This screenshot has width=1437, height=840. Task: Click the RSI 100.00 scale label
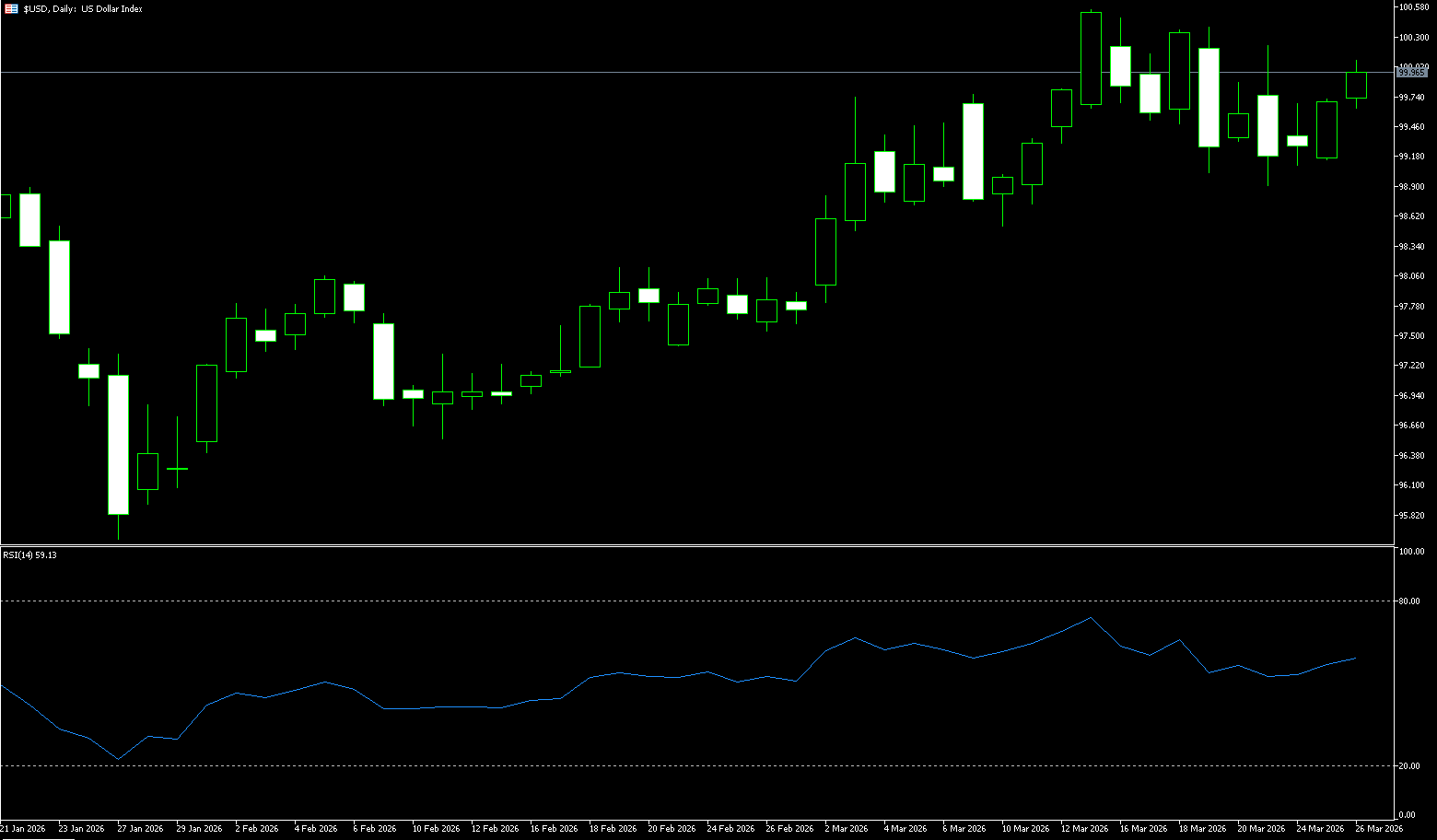1410,552
